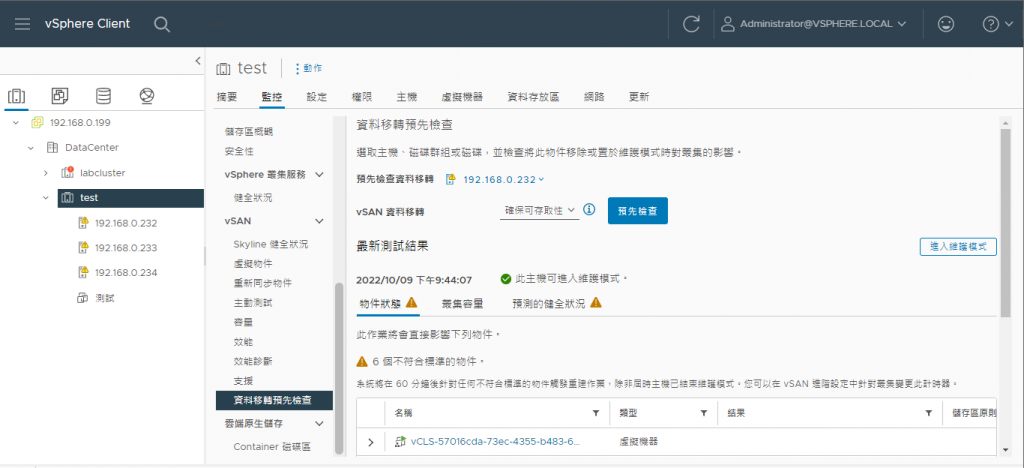Filter the 名稱 column

[596, 414]
